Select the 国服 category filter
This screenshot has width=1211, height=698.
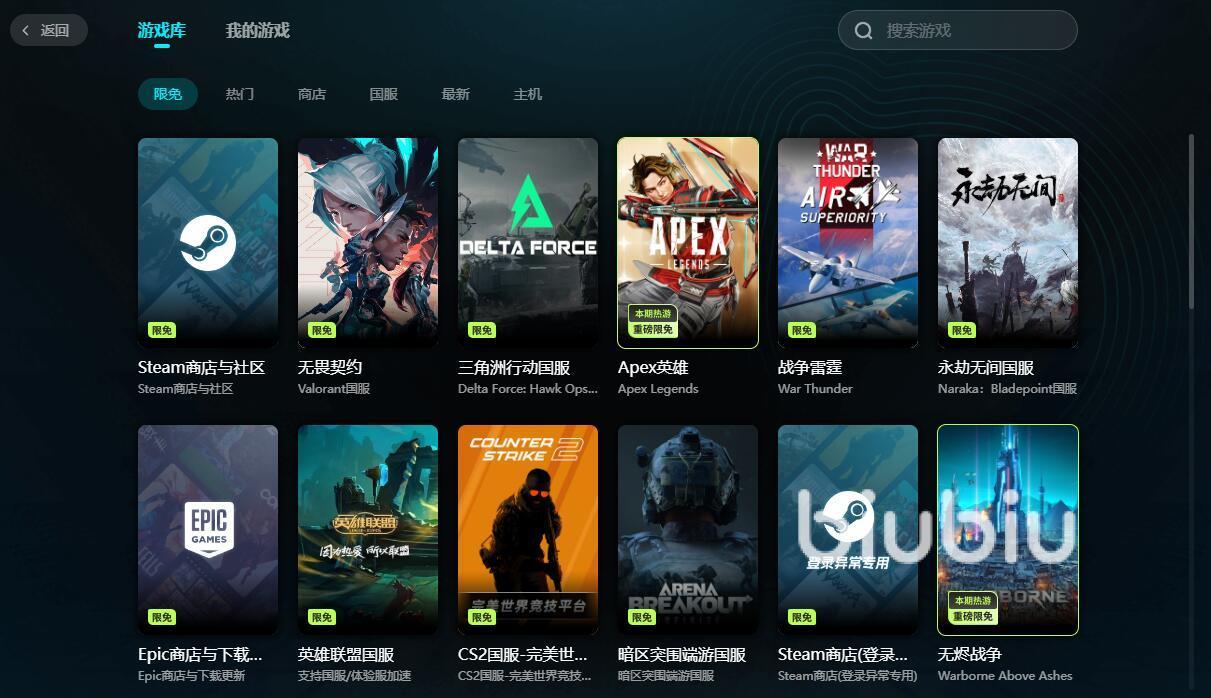coord(384,94)
